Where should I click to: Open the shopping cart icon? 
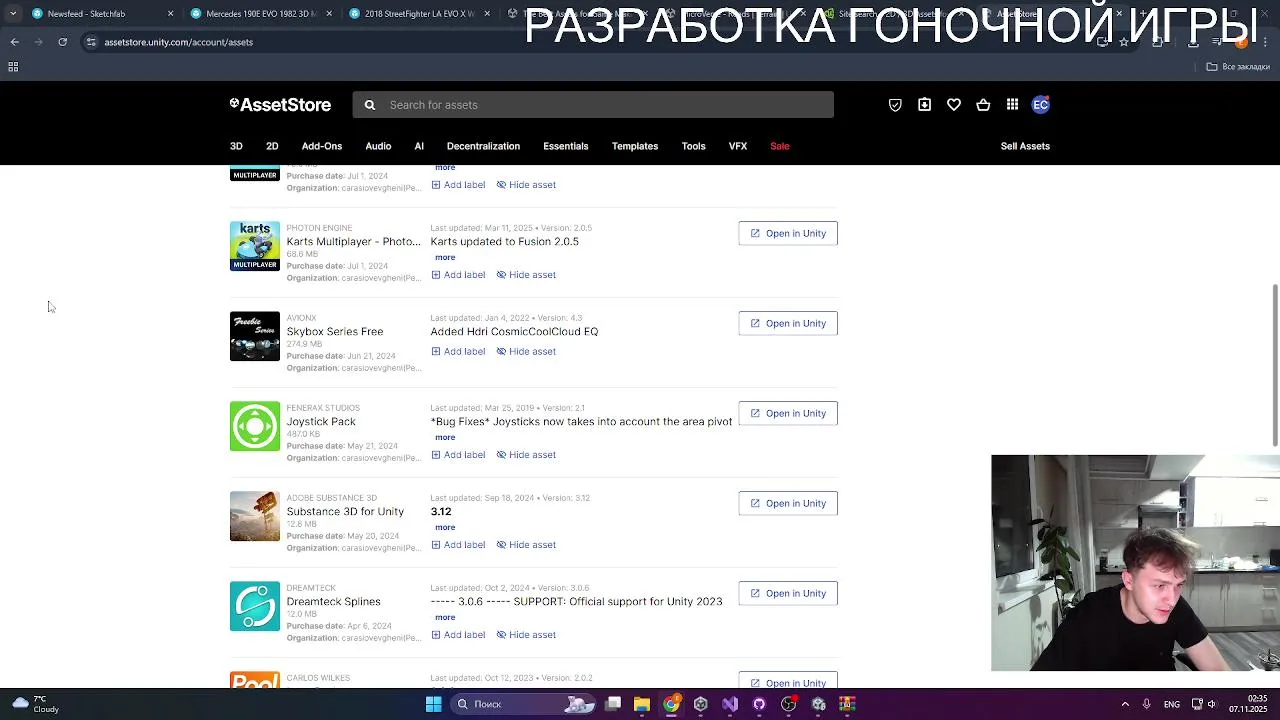pyautogui.click(x=983, y=105)
